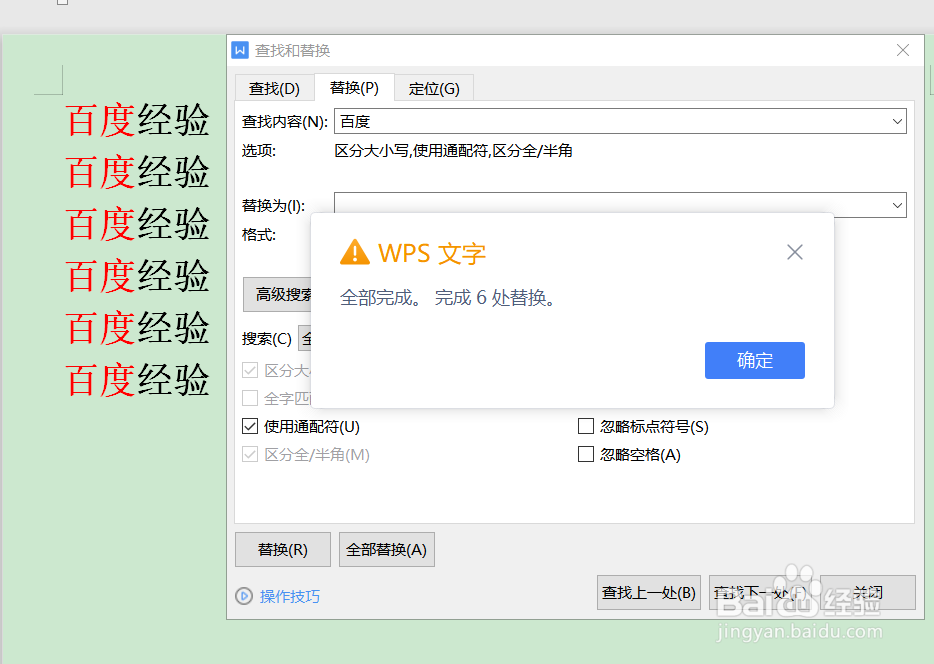Image resolution: width=934 pixels, height=664 pixels.
Task: Expand the 查找内容 dropdown arrow
Action: click(897, 121)
